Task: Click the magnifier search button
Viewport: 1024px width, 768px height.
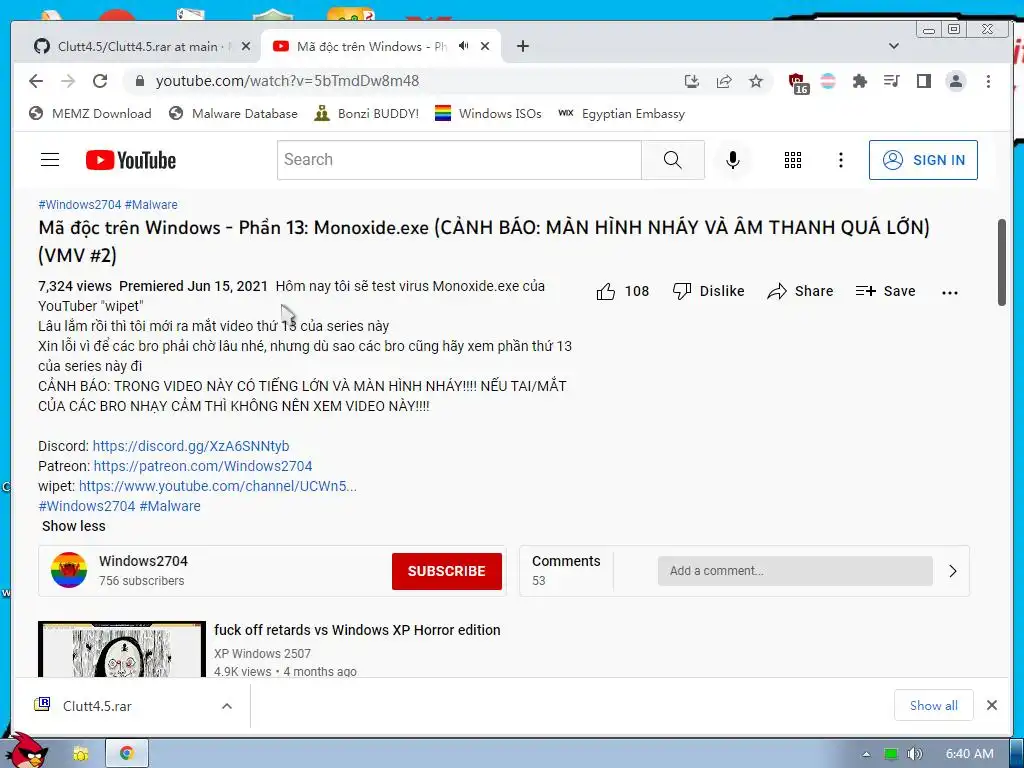Action: (x=673, y=160)
